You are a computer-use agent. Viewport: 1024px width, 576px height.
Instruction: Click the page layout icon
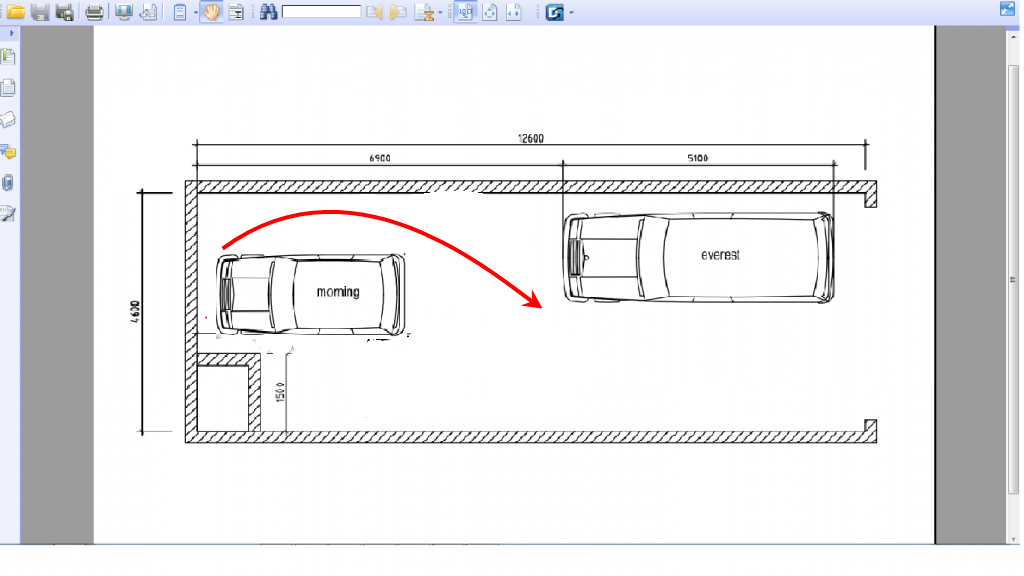coord(180,12)
